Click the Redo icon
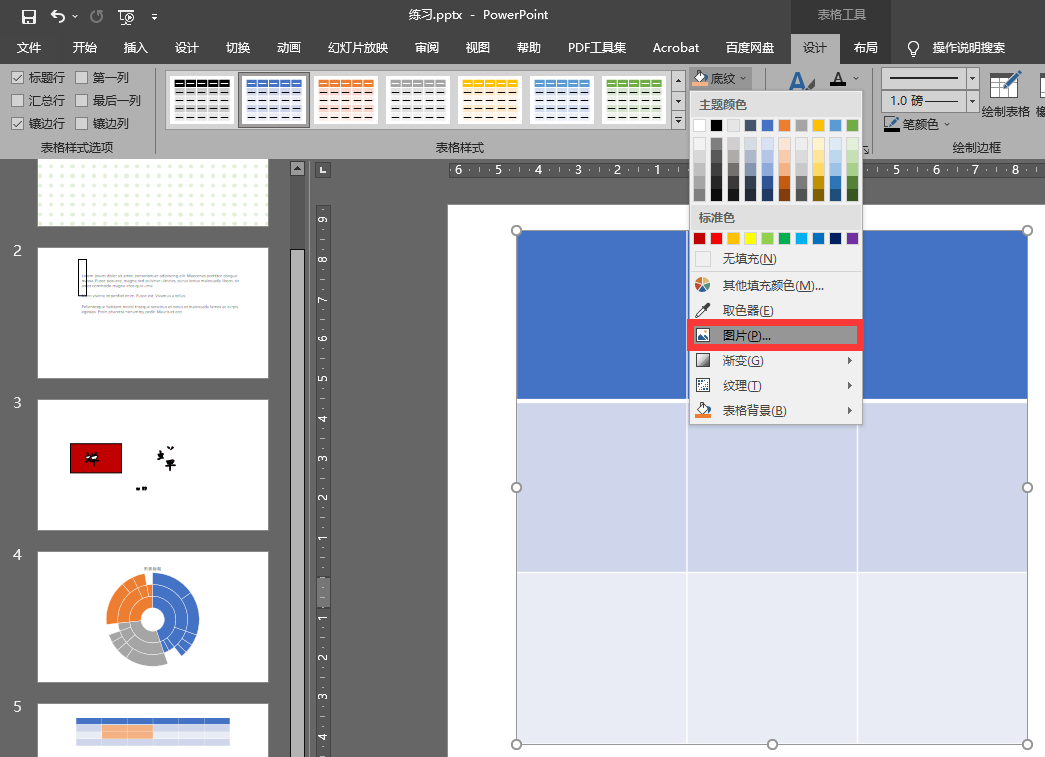The width and height of the screenshot is (1045, 757). 97,17
